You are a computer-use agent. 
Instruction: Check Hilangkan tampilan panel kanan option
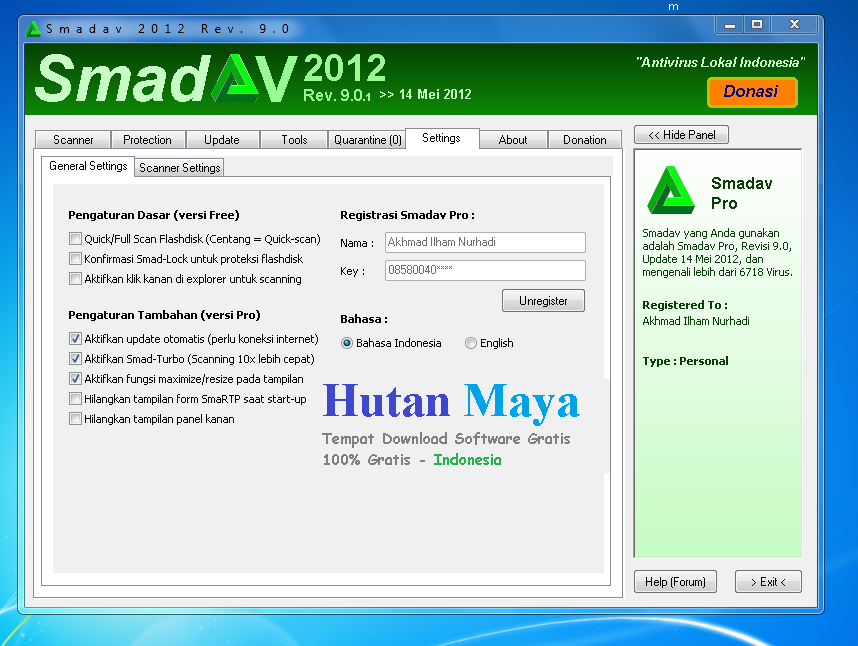76,419
